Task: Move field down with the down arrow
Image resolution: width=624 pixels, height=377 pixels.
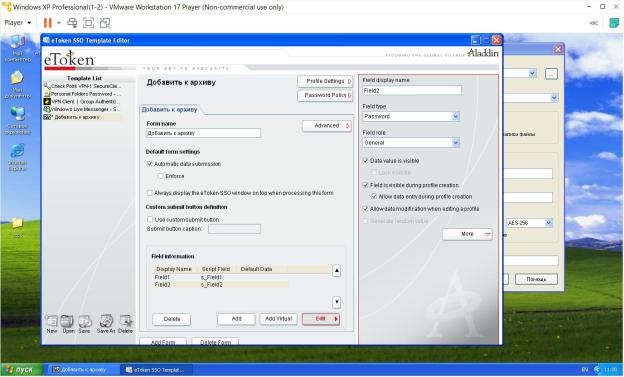Action: (337, 302)
